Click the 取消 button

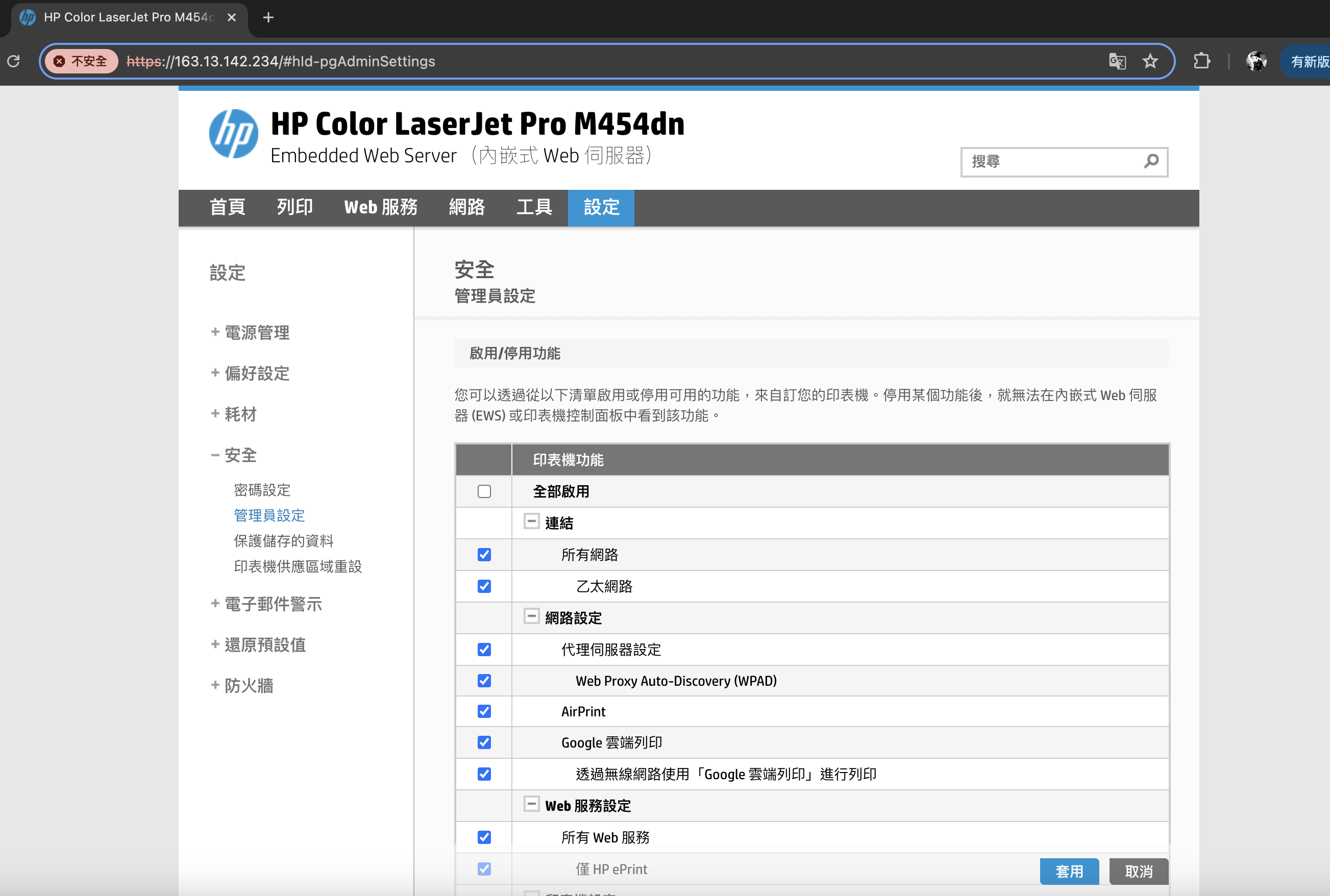1139,872
